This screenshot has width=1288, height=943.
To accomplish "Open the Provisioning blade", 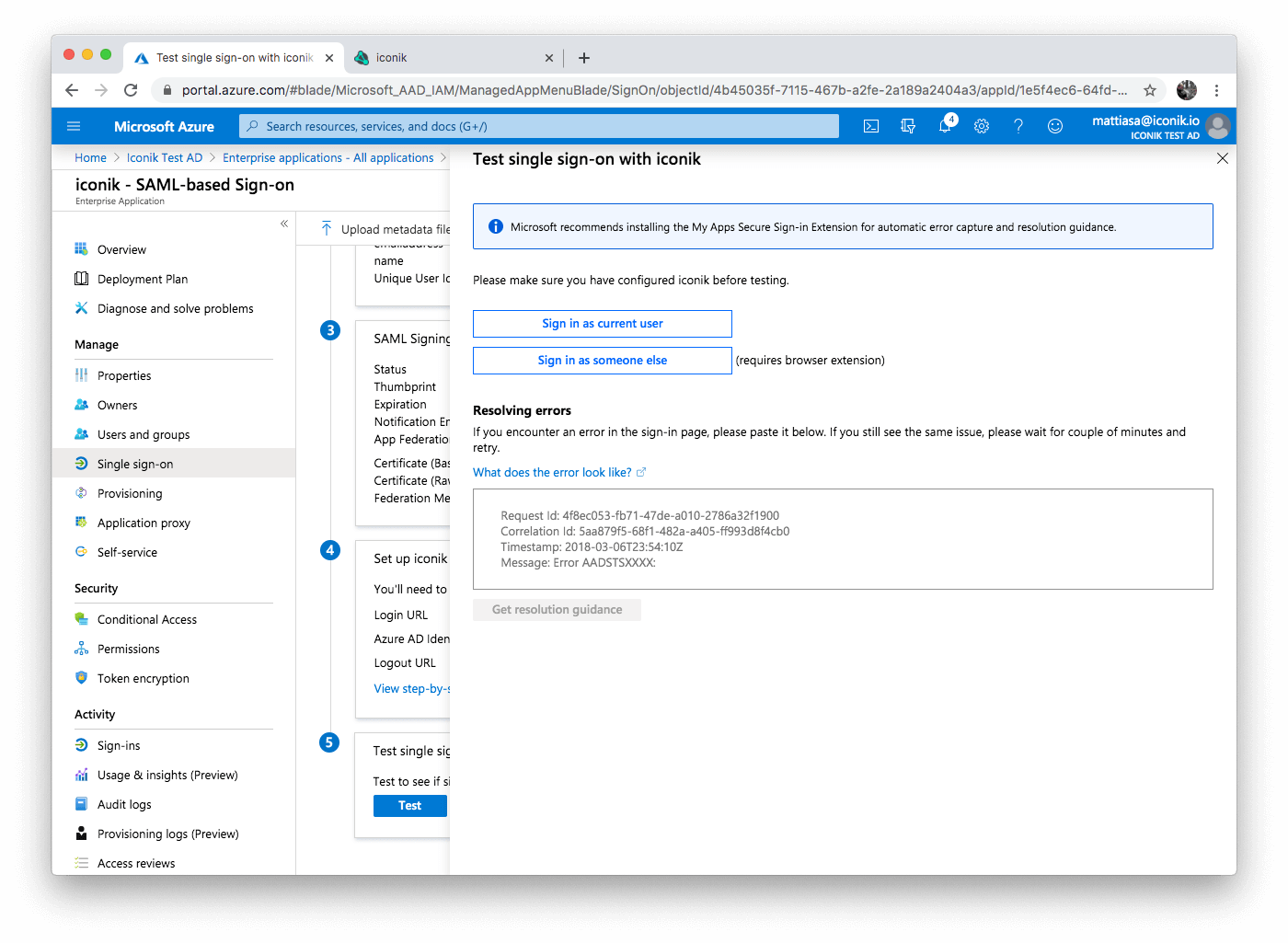I will click(x=131, y=493).
